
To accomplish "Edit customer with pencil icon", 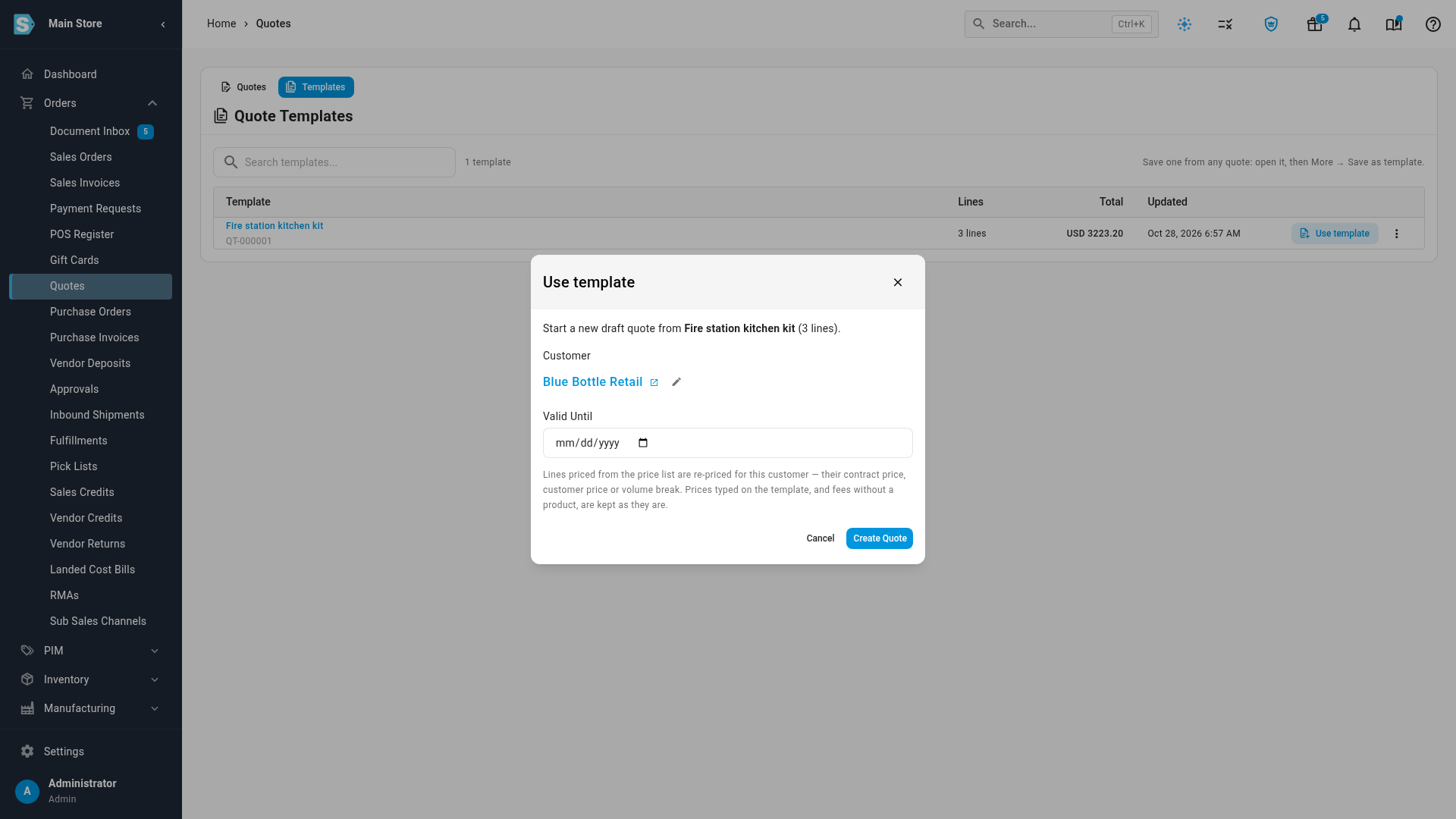I will click(x=676, y=382).
